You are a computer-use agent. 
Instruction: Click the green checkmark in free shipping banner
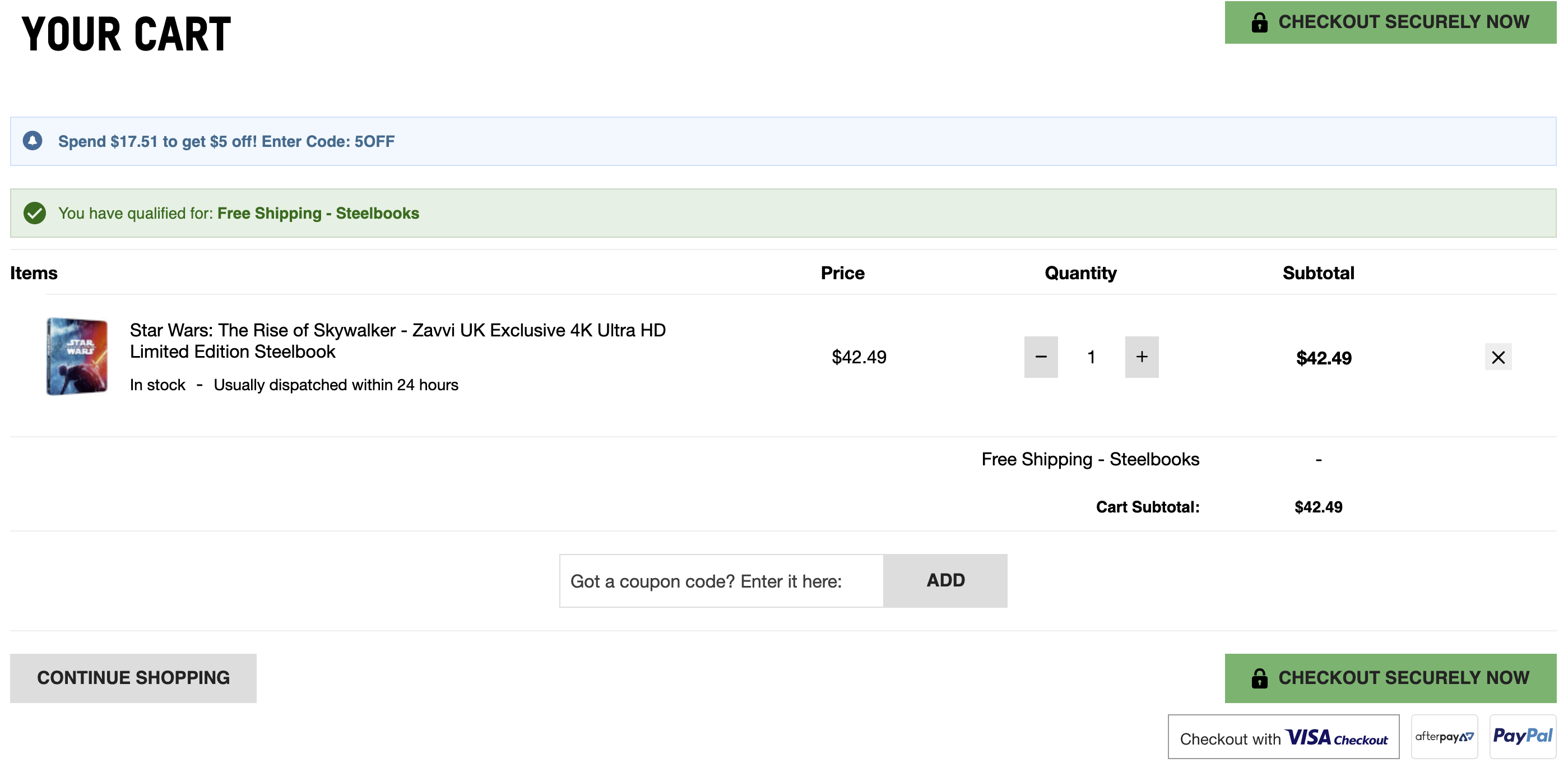(x=35, y=213)
